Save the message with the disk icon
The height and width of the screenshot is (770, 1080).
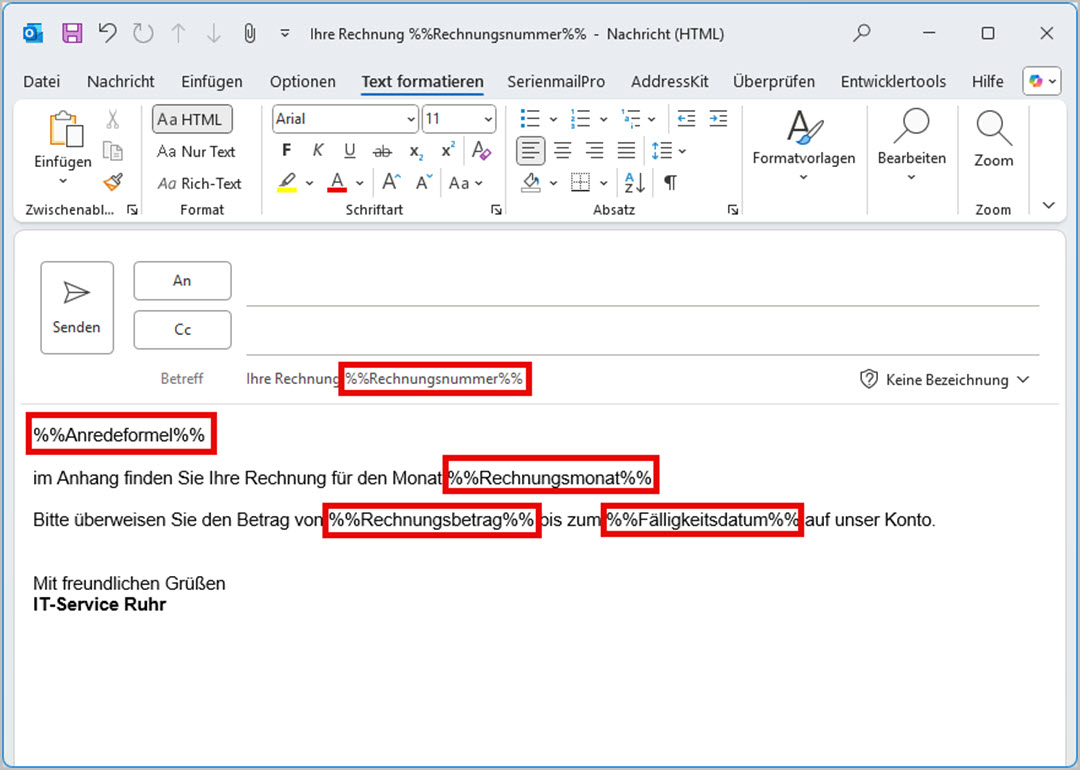pyautogui.click(x=72, y=33)
